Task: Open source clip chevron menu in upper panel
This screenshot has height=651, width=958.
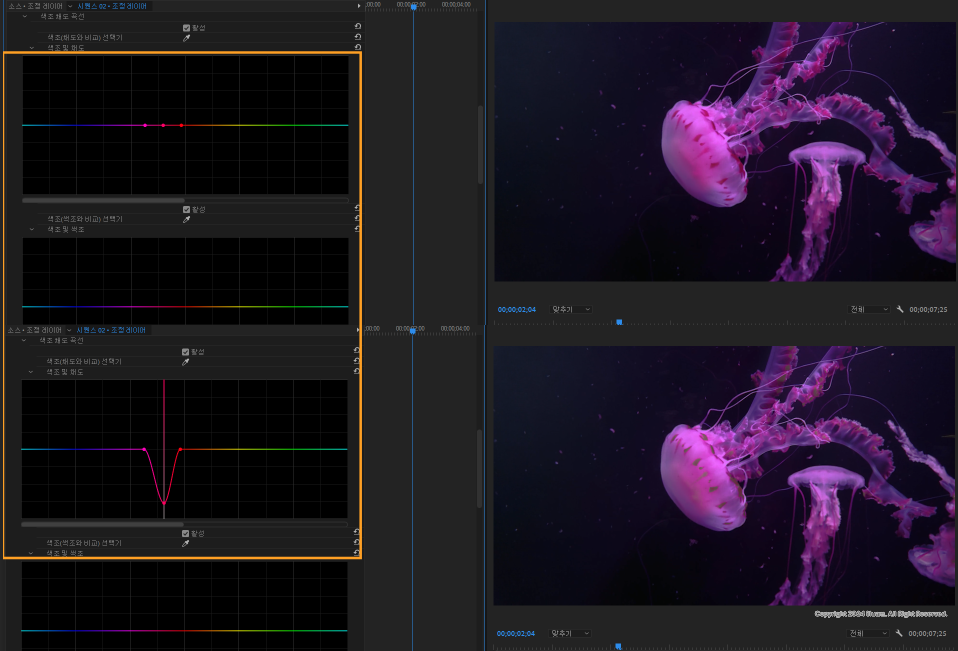Action: click(70, 6)
